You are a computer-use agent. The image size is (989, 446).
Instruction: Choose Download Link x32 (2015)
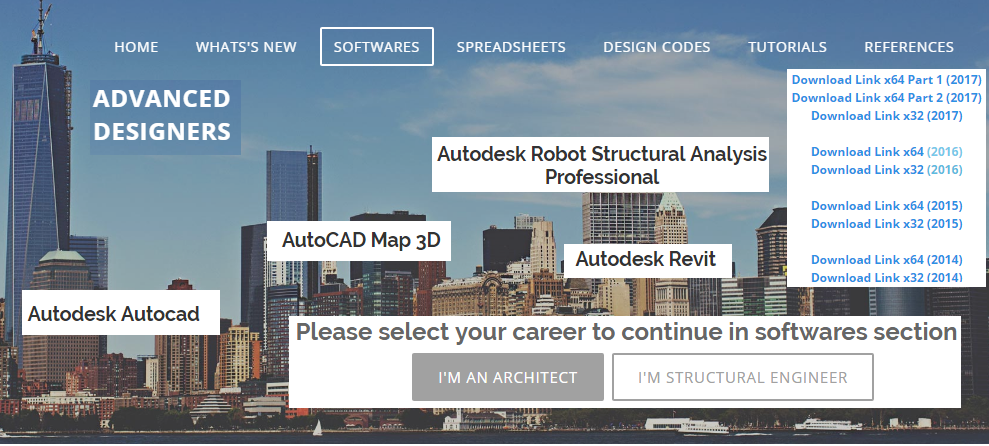(887, 224)
